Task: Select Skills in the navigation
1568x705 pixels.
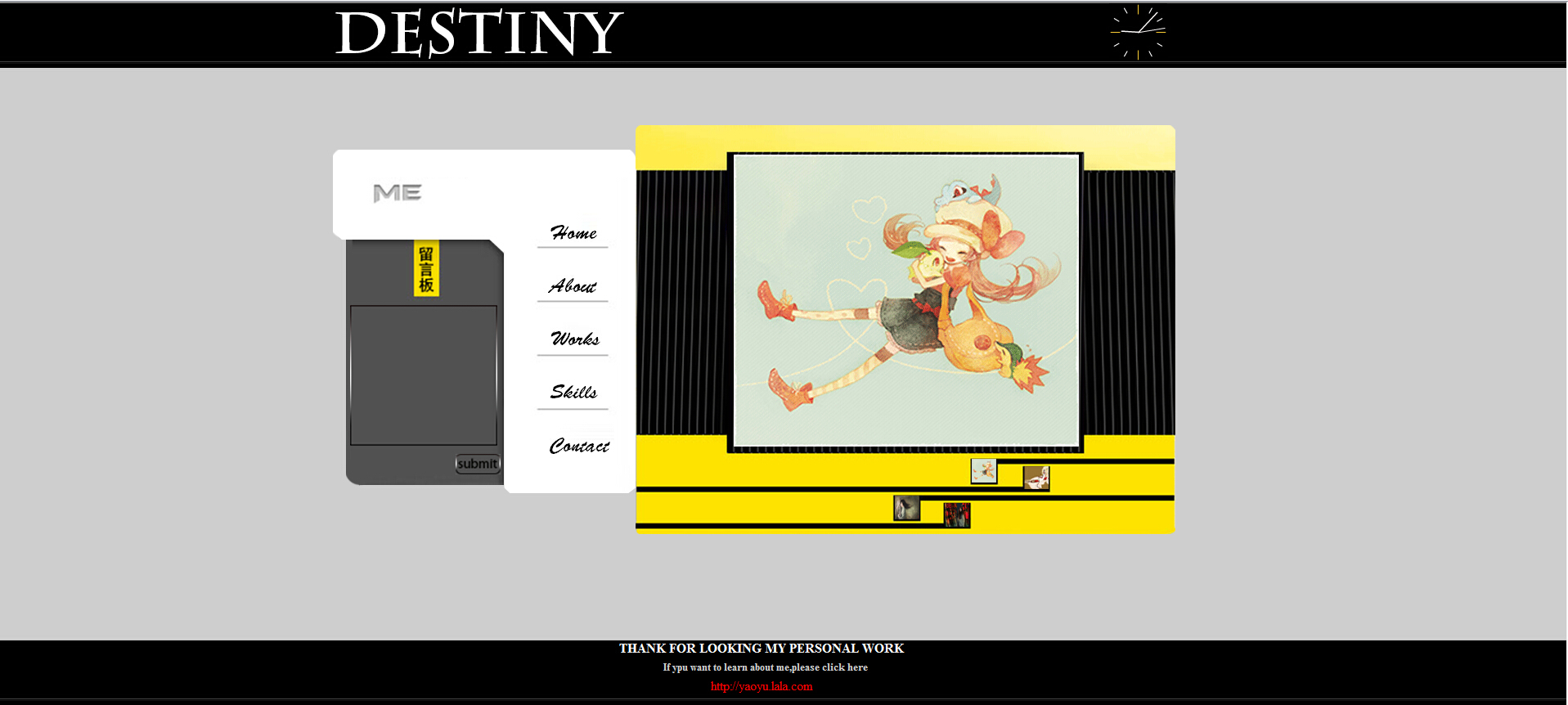Action: [573, 392]
